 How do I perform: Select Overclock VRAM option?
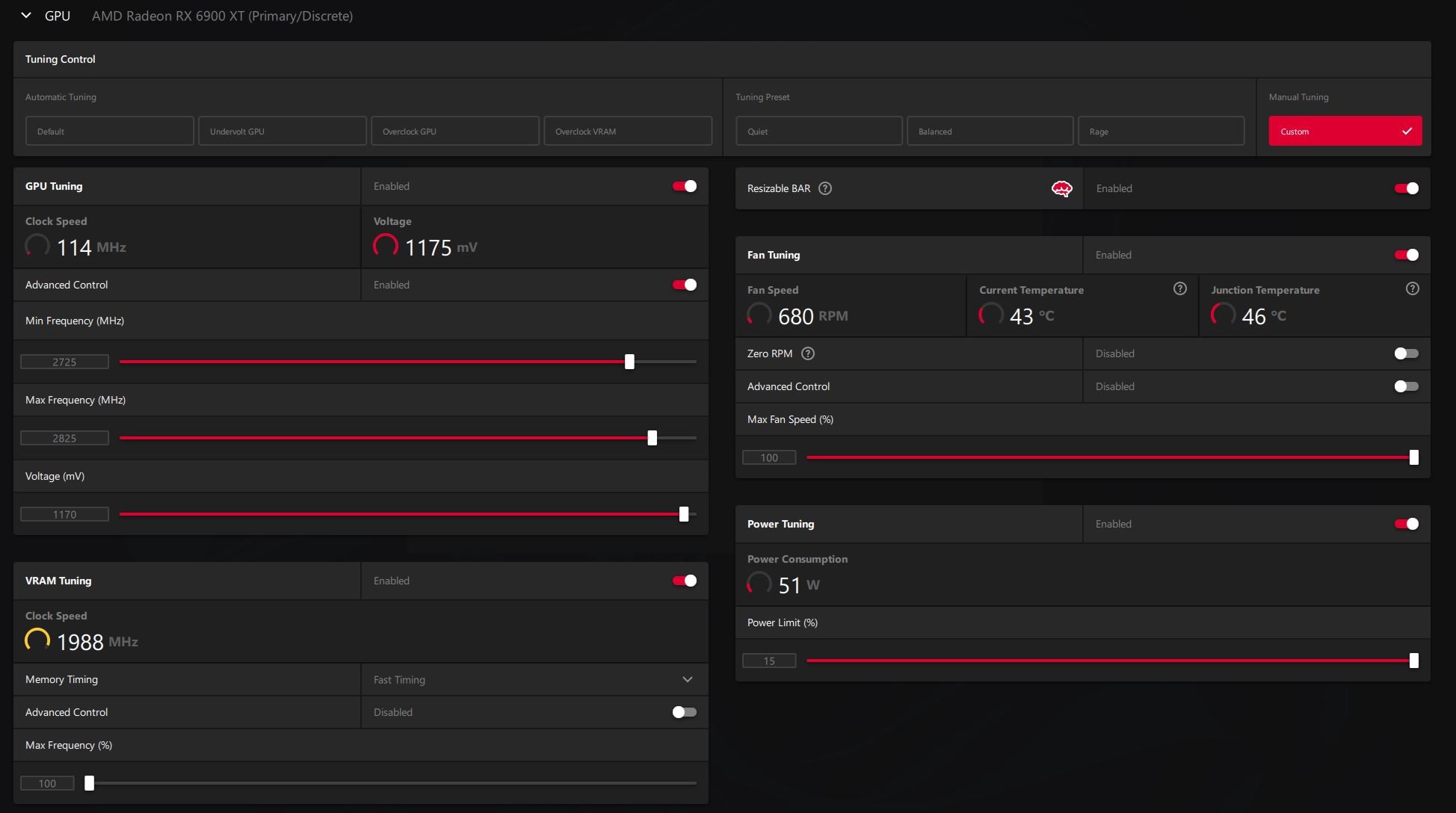point(628,131)
